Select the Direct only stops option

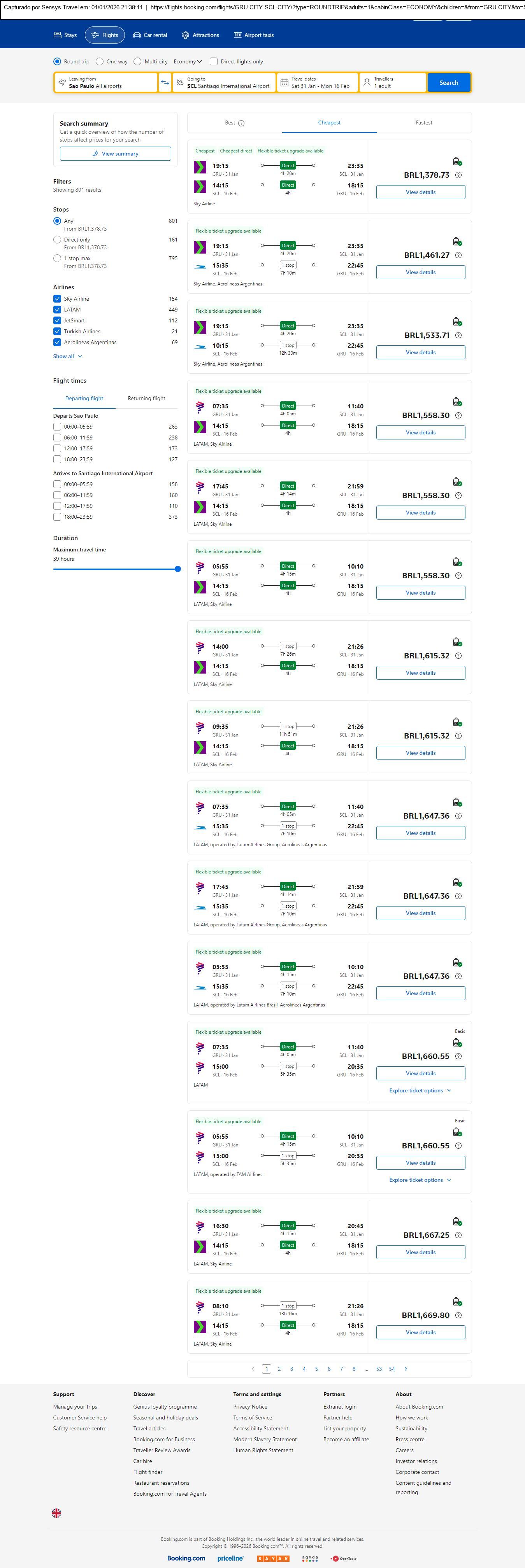click(57, 240)
